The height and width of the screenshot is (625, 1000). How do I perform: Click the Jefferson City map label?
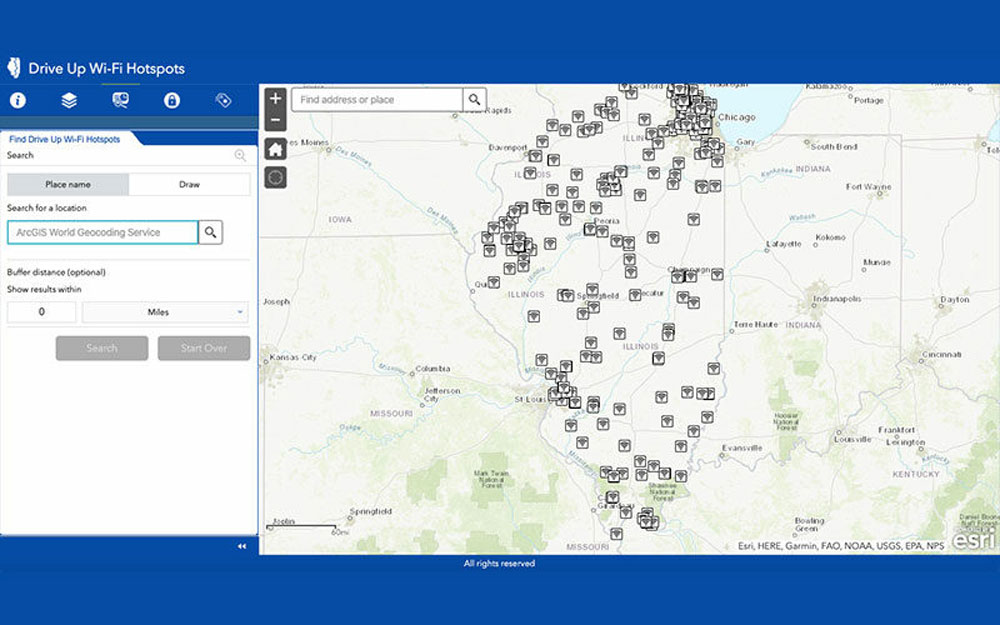coord(442,395)
